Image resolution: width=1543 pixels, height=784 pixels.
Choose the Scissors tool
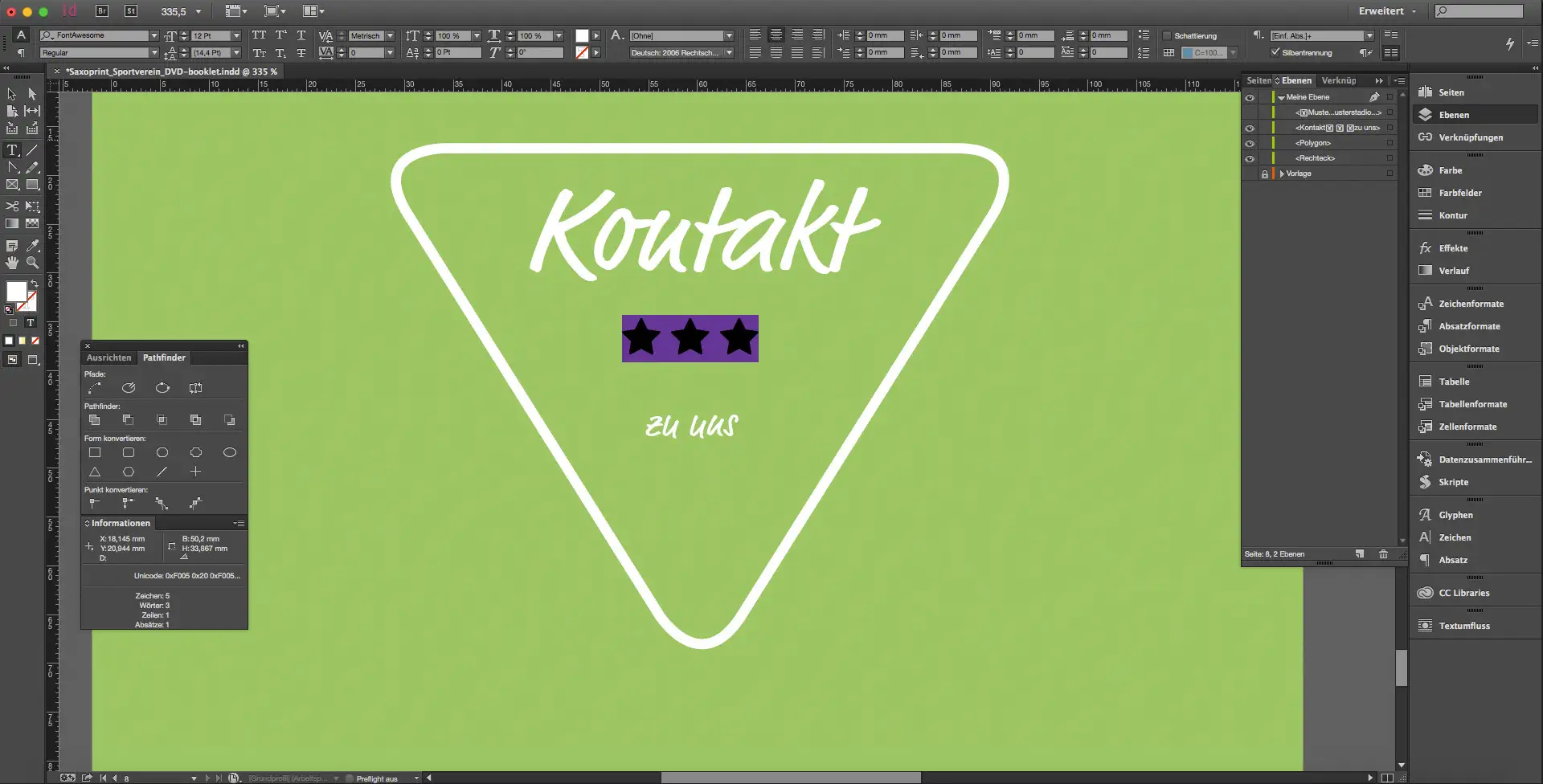12,206
